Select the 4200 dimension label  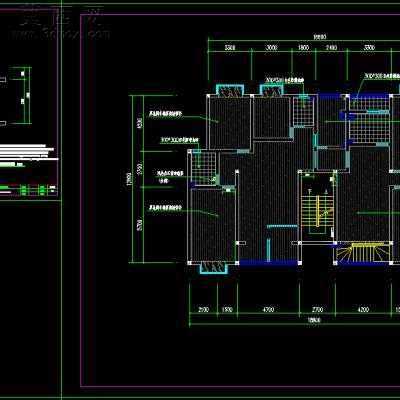pos(363,310)
